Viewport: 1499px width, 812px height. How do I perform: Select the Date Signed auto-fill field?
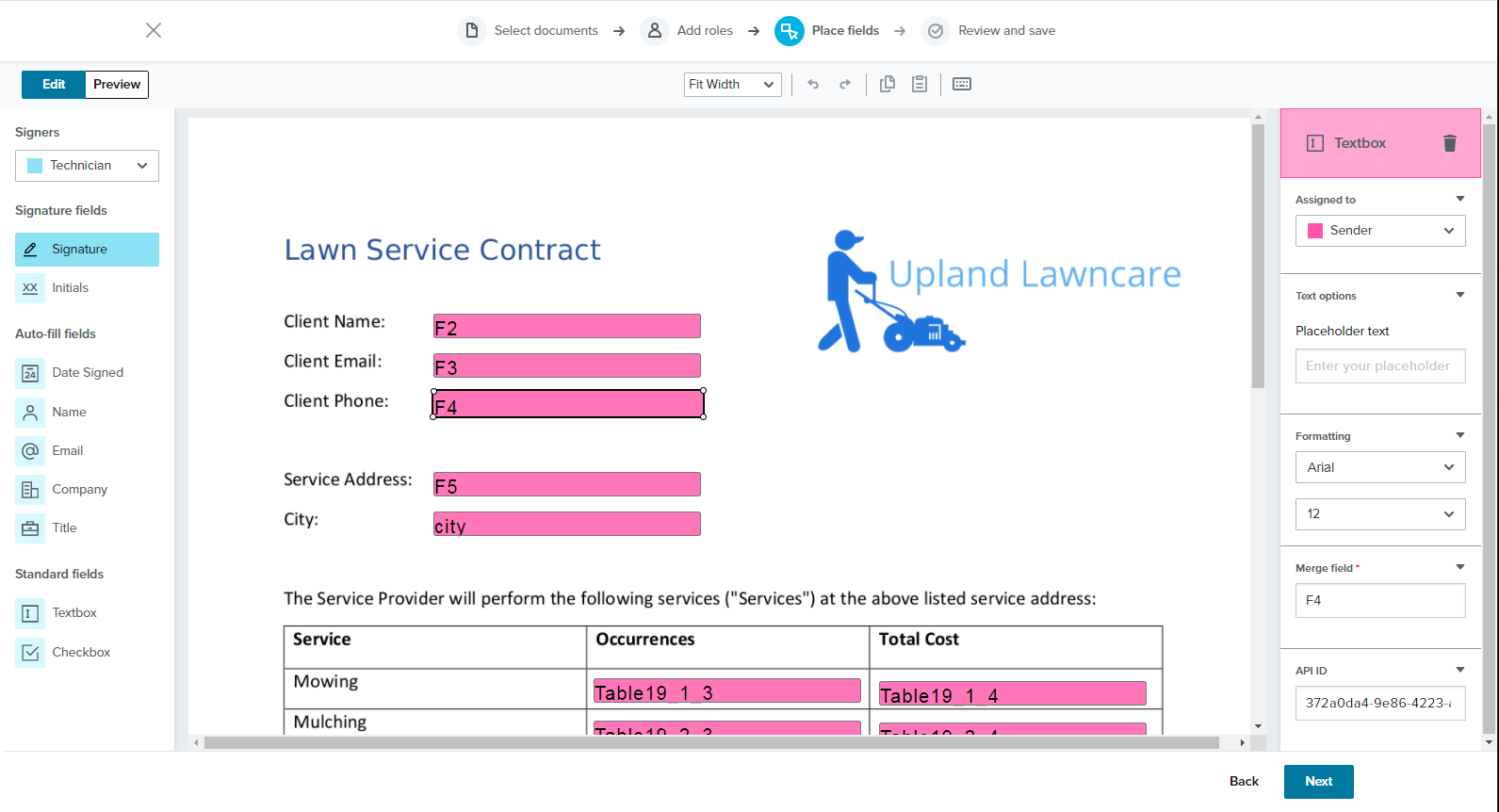click(x=87, y=373)
